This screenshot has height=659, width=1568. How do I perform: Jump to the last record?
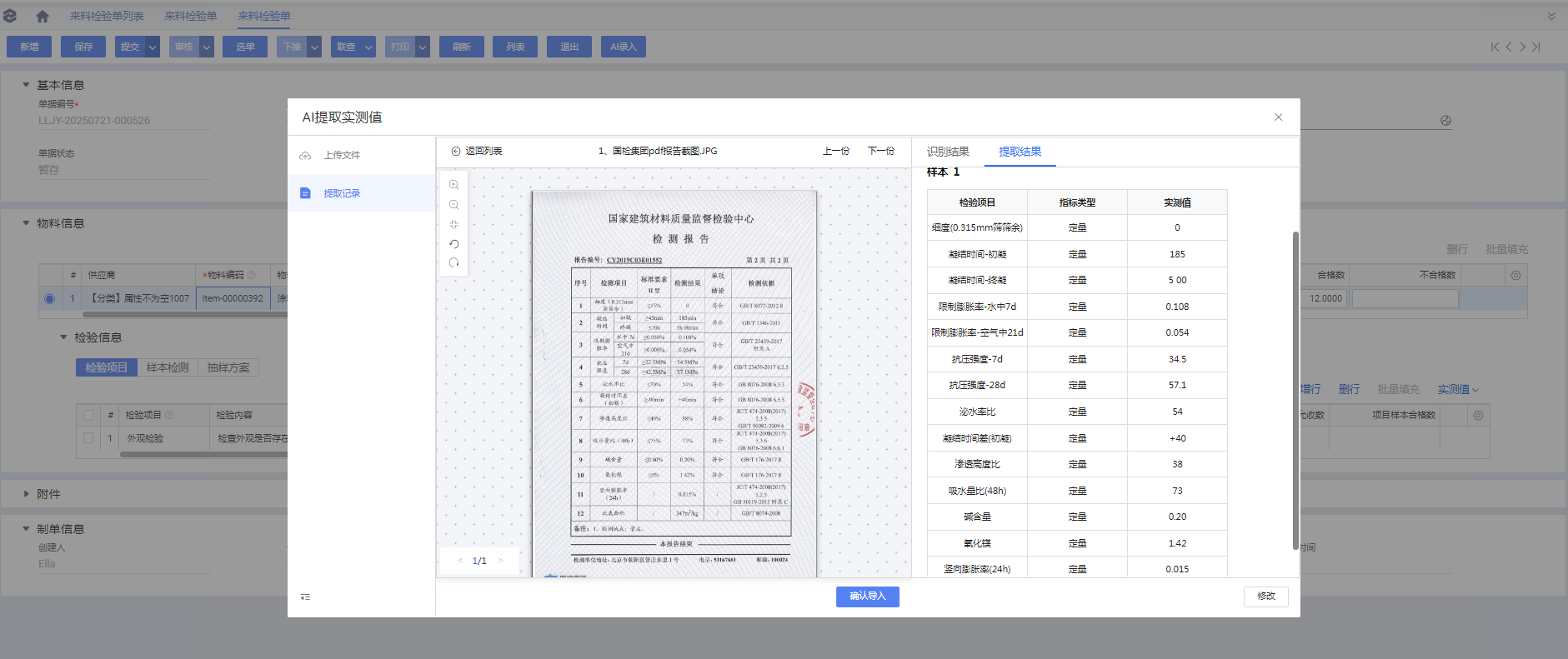[x=1535, y=47]
